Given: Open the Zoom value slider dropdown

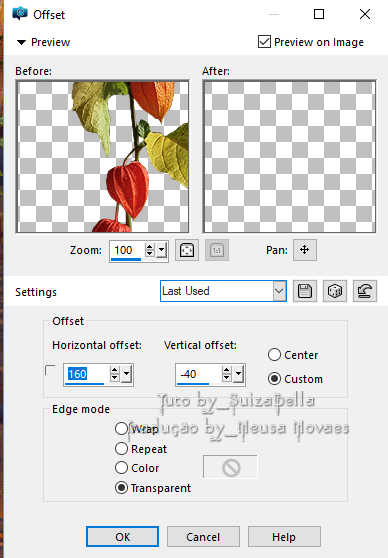Looking at the screenshot, I should coord(162,251).
